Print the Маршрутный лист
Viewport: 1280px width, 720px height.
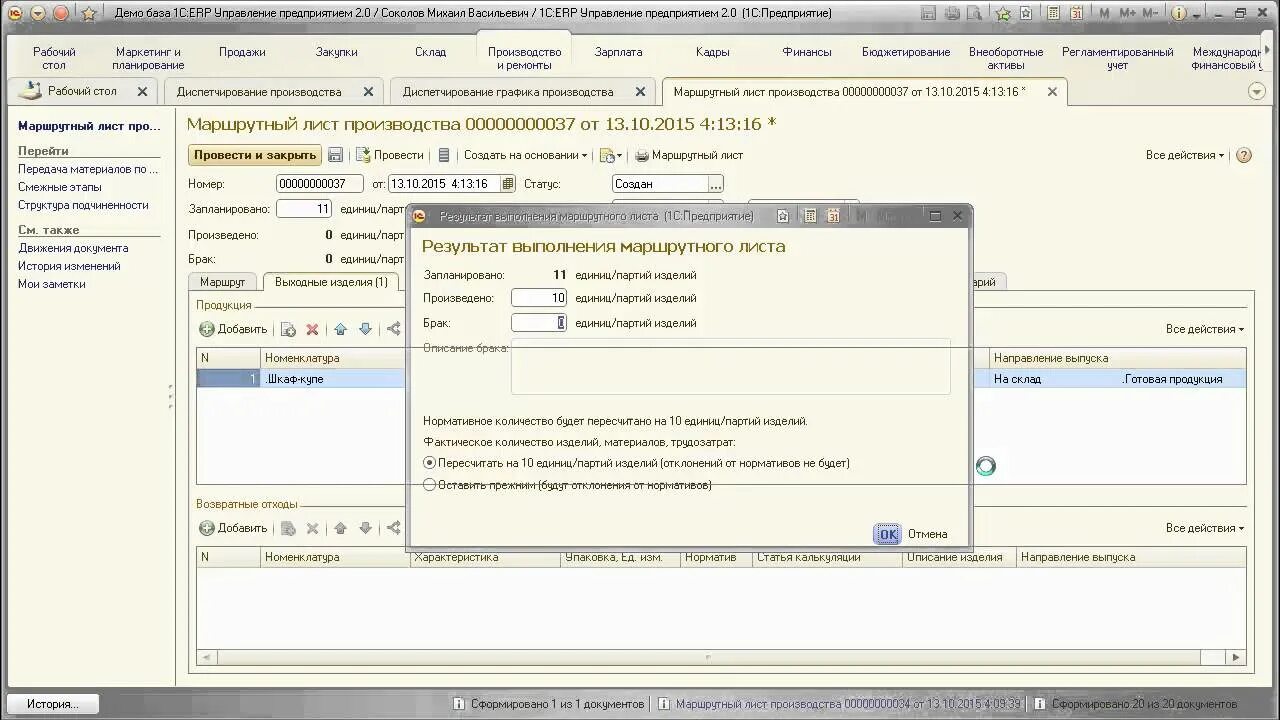point(689,155)
